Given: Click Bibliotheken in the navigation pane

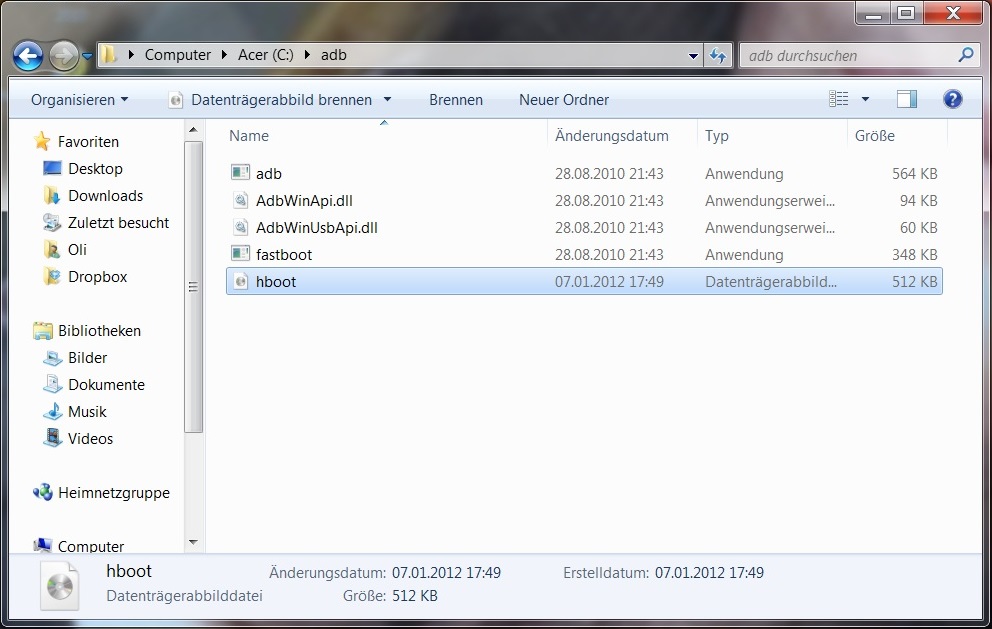Looking at the screenshot, I should [99, 331].
